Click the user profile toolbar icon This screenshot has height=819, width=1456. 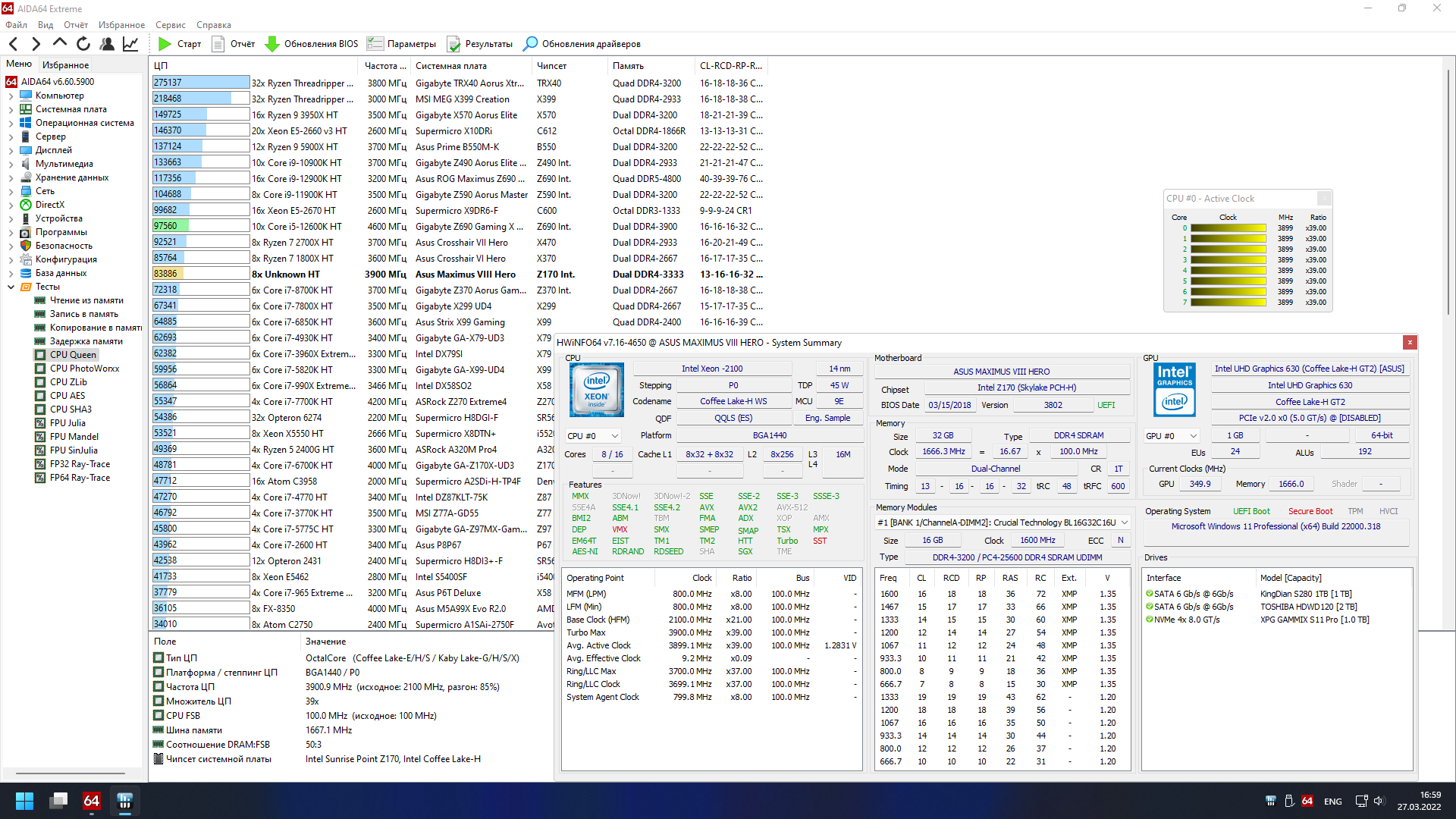point(107,44)
